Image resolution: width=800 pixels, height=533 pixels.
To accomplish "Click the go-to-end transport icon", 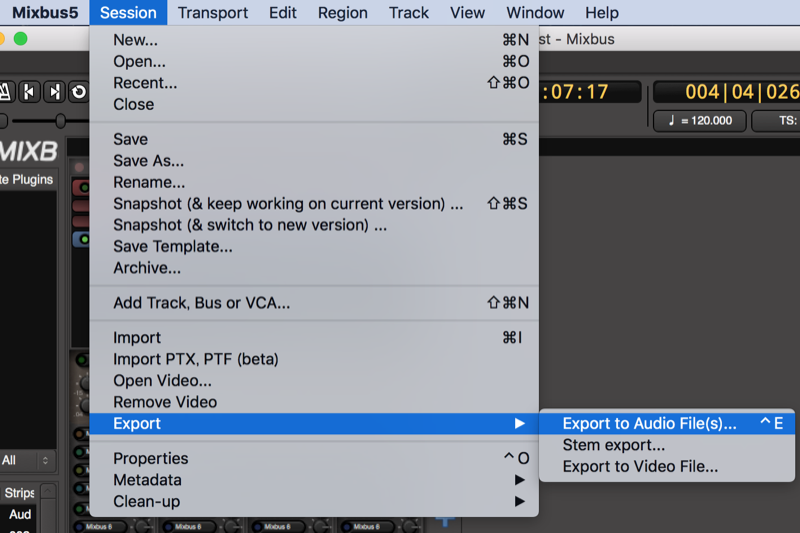I will pos(54,92).
